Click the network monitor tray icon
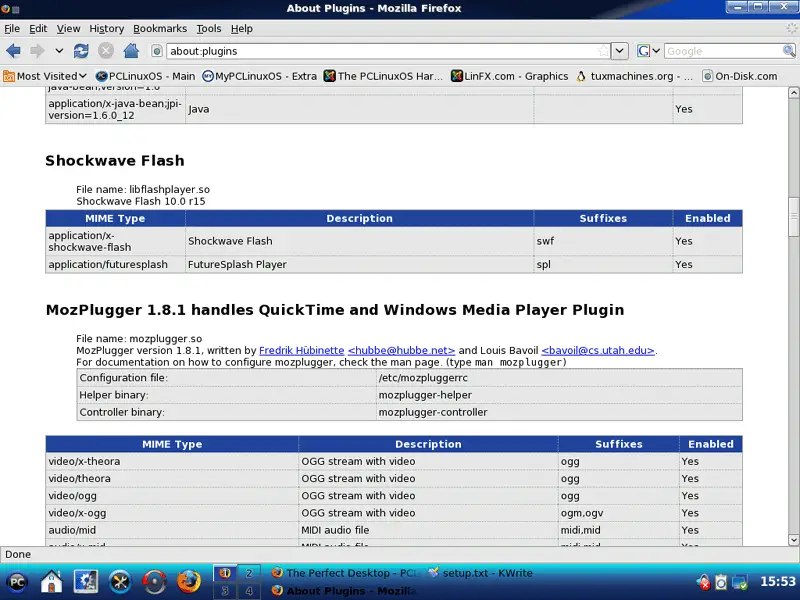The width and height of the screenshot is (800, 600). click(740, 582)
